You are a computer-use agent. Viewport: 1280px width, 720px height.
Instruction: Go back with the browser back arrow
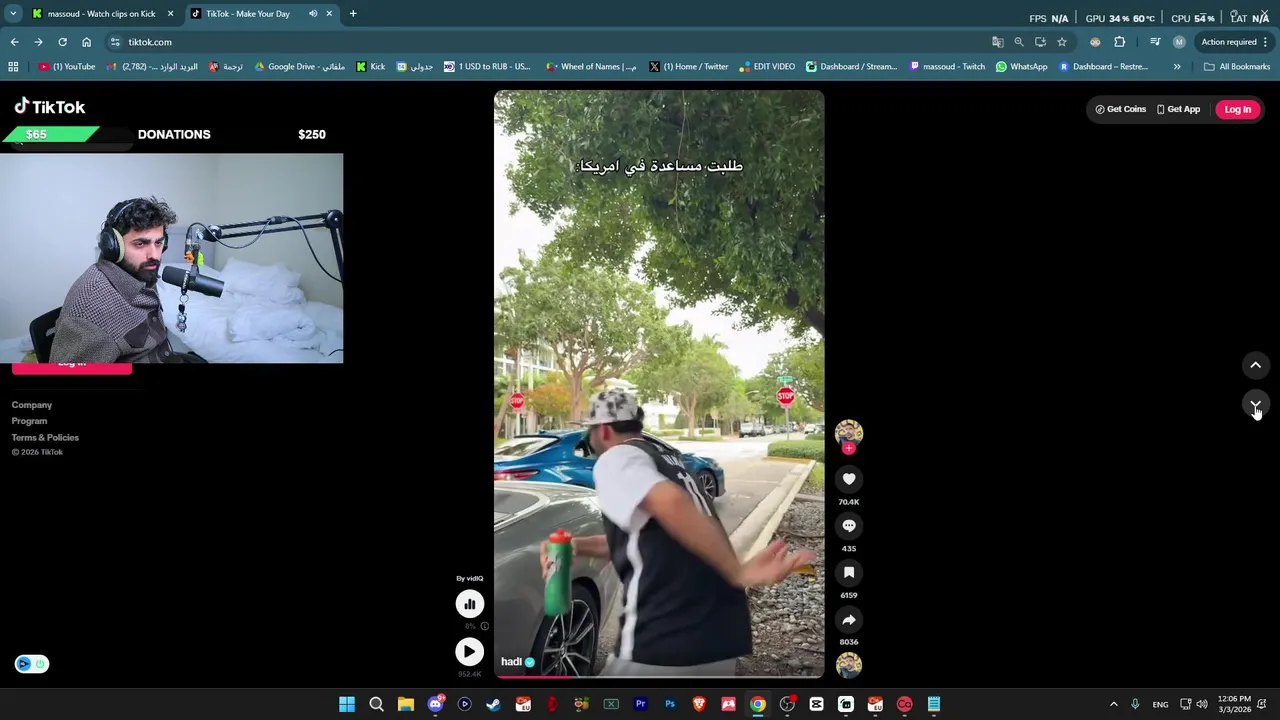(14, 42)
